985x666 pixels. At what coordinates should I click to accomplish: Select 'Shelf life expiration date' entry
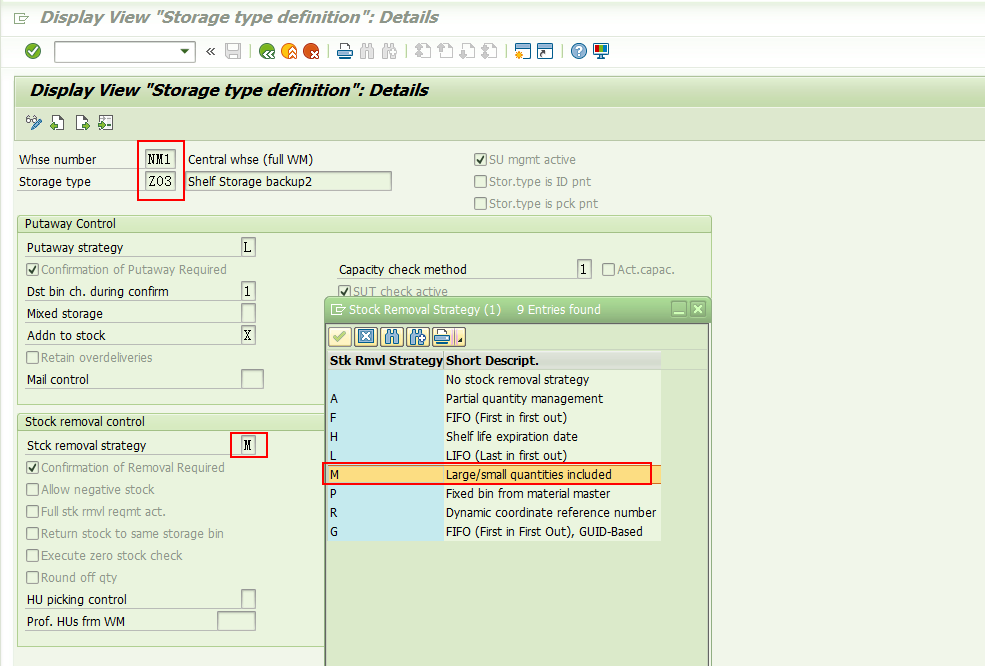(494, 437)
